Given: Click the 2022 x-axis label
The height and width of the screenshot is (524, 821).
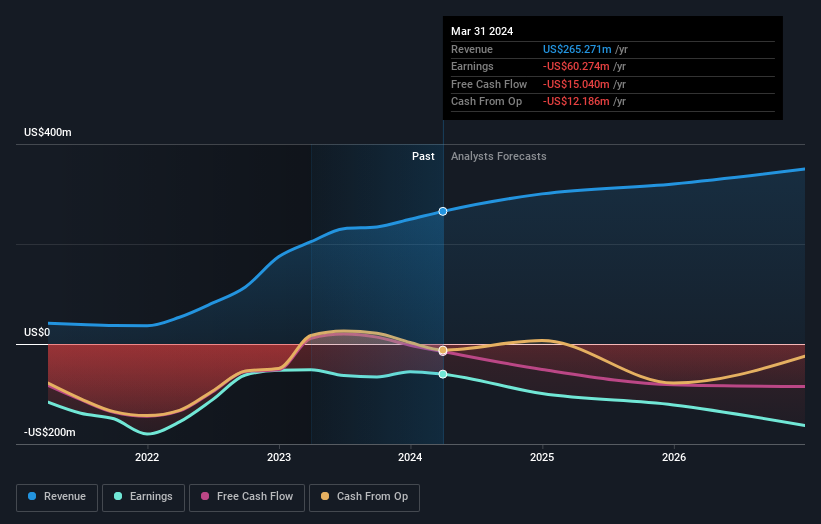Looking at the screenshot, I should (x=147, y=458).
